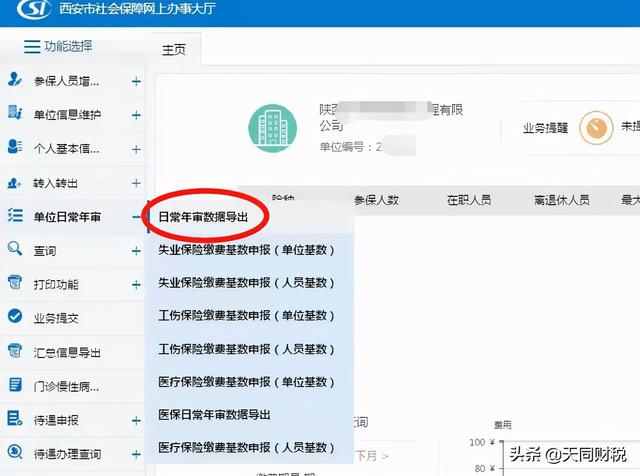Click the 汇总信息导出 sidebar icon

[15, 350]
